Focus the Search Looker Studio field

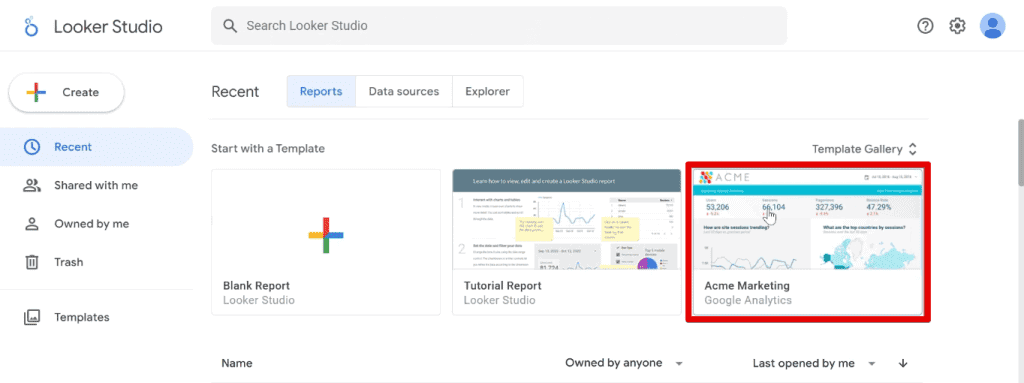(499, 26)
